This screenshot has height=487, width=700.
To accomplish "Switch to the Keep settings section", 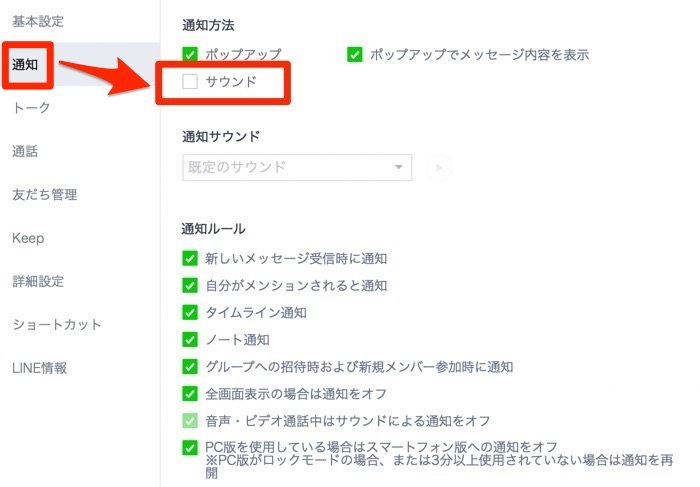I will click(x=28, y=238).
